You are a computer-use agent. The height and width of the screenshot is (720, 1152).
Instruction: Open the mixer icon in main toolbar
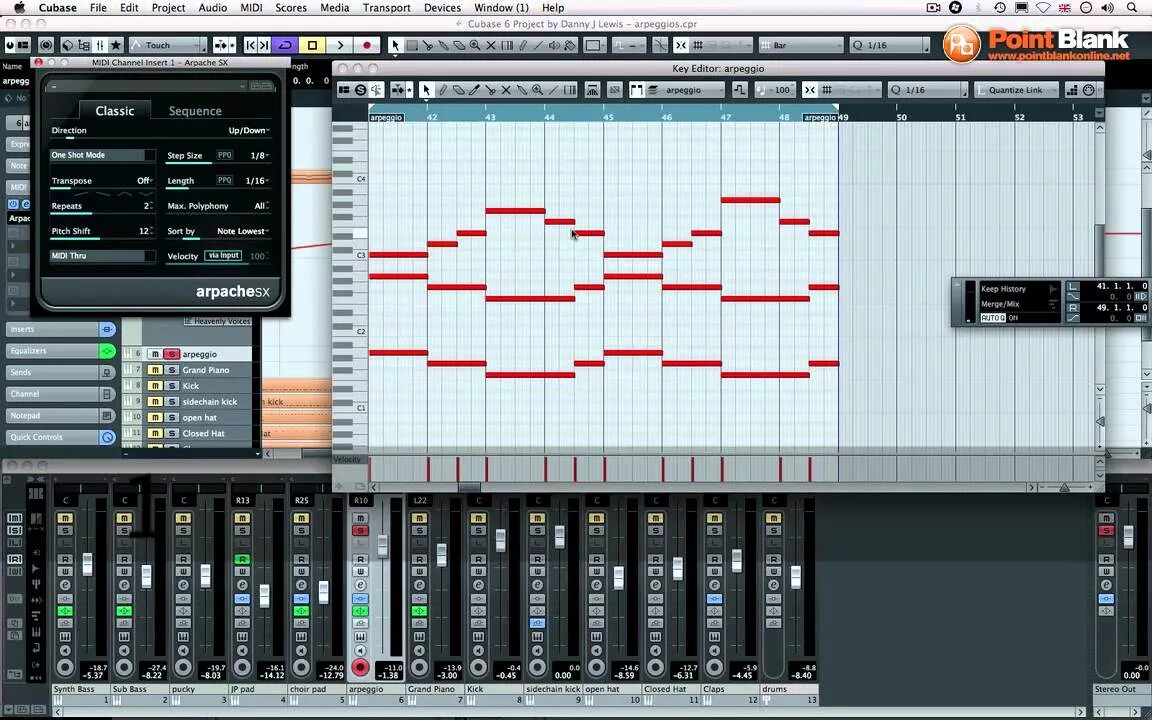point(100,46)
